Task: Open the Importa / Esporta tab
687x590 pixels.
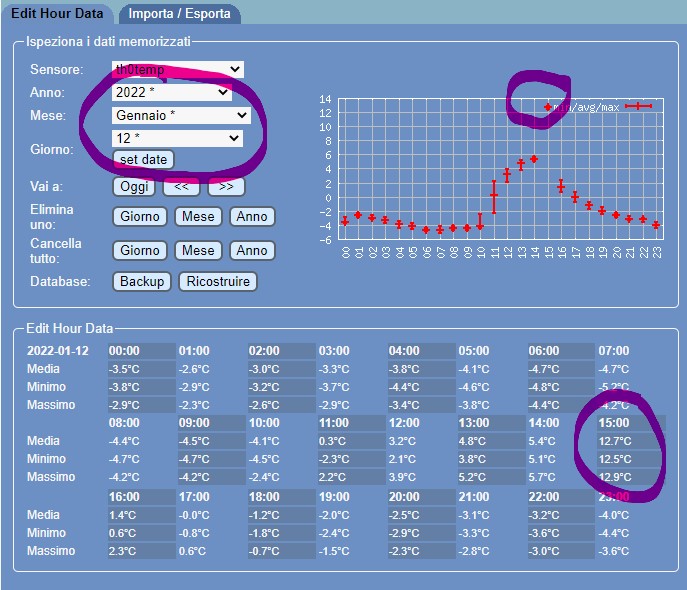Action: tap(179, 14)
